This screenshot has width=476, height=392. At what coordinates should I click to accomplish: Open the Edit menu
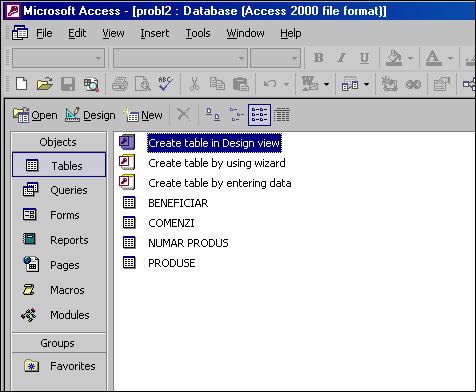[x=77, y=33]
